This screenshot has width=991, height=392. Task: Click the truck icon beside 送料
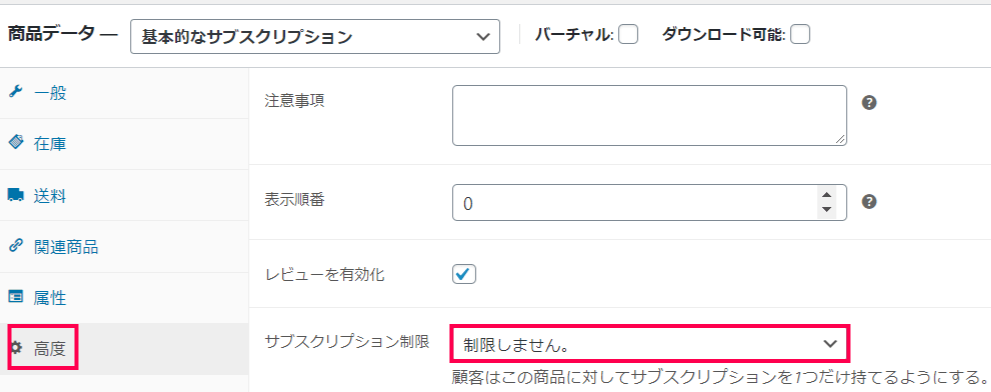[15, 195]
